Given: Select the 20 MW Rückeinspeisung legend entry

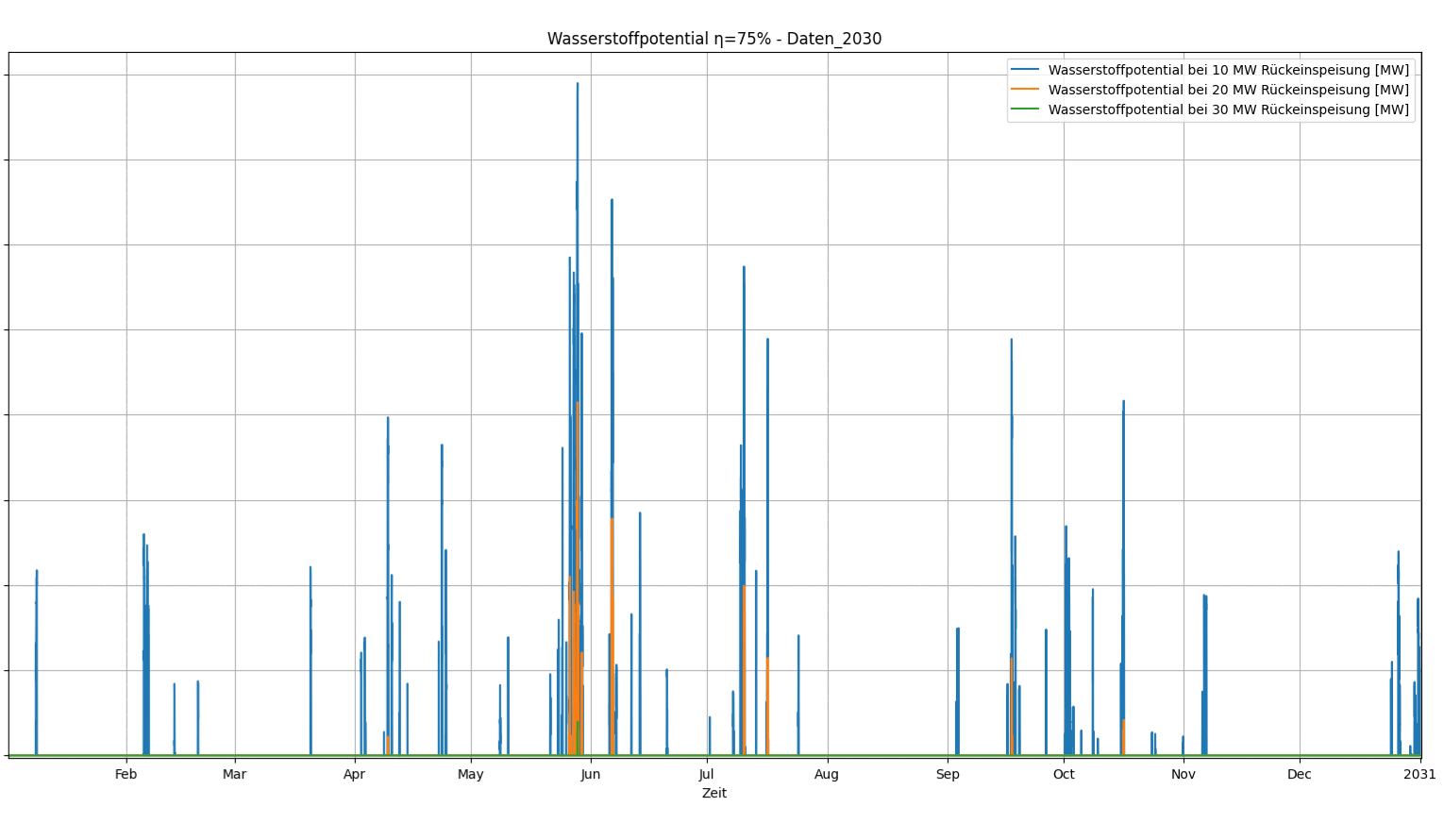Looking at the screenshot, I should 1228,90.
